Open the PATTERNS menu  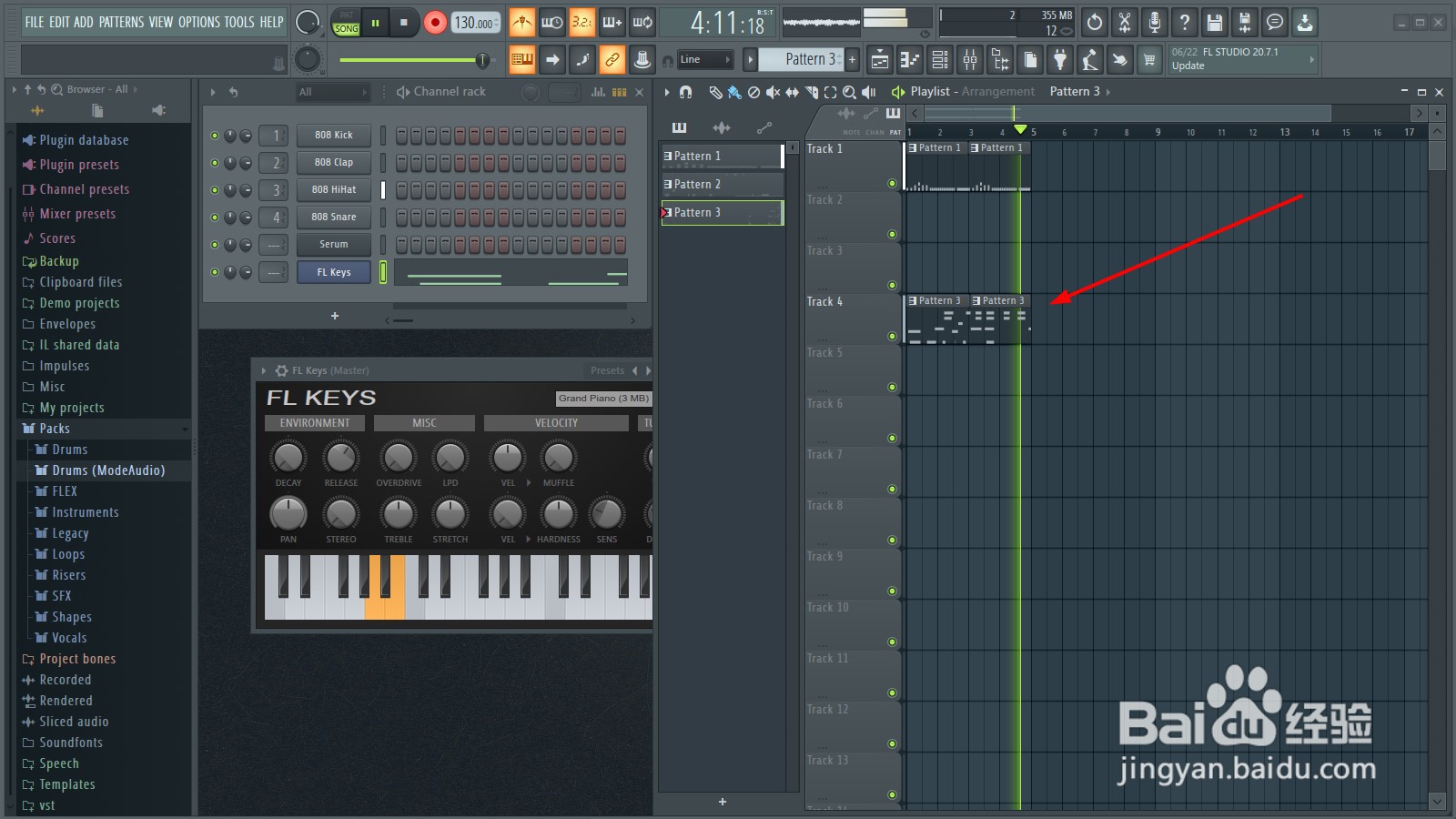click(x=121, y=22)
